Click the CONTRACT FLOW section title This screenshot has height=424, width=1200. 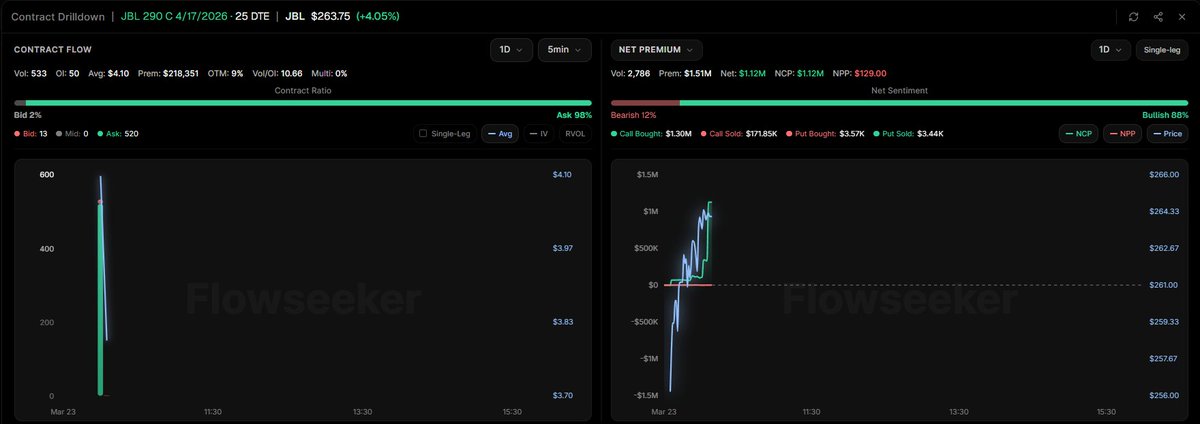pos(55,49)
